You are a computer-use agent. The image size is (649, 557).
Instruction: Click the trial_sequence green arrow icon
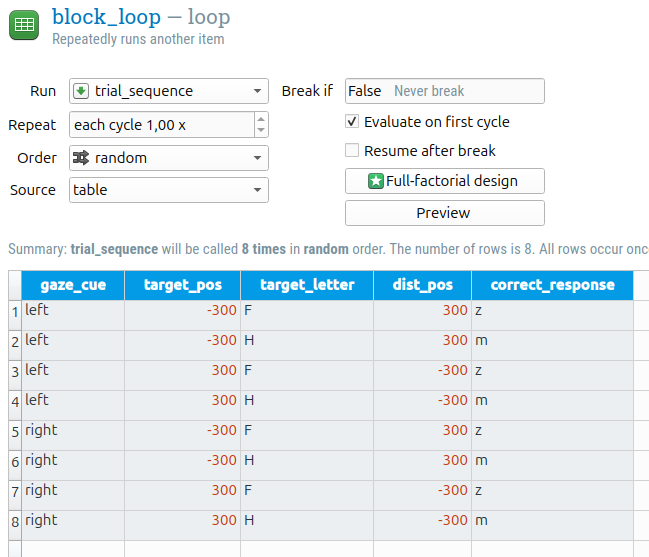click(x=82, y=91)
